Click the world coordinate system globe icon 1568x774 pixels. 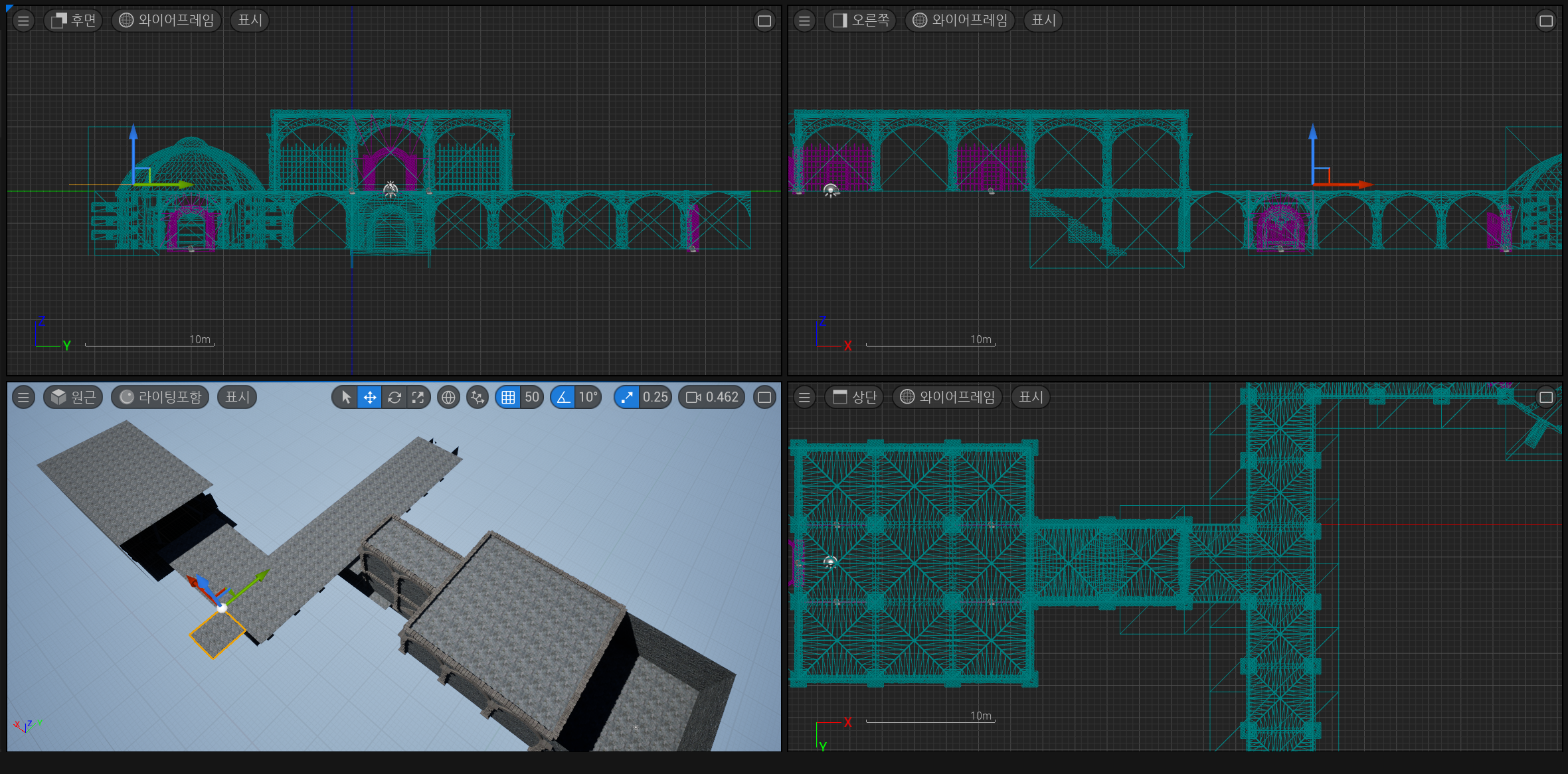pyautogui.click(x=448, y=397)
